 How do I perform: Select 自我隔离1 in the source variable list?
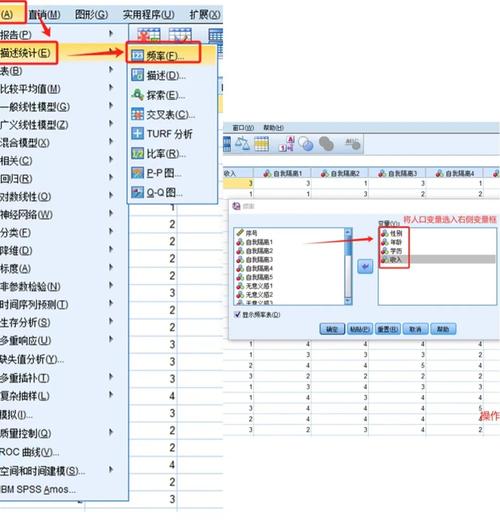(255, 242)
